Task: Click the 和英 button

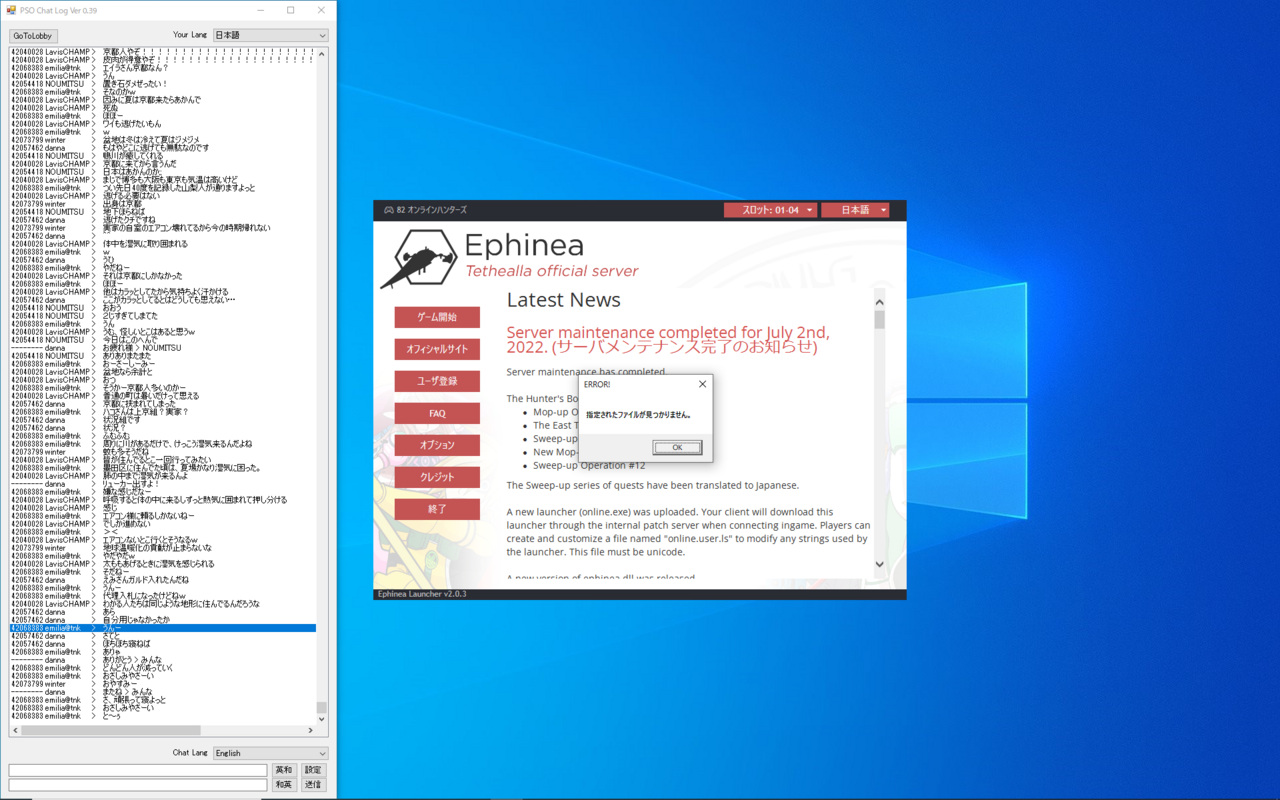Action: (x=284, y=785)
